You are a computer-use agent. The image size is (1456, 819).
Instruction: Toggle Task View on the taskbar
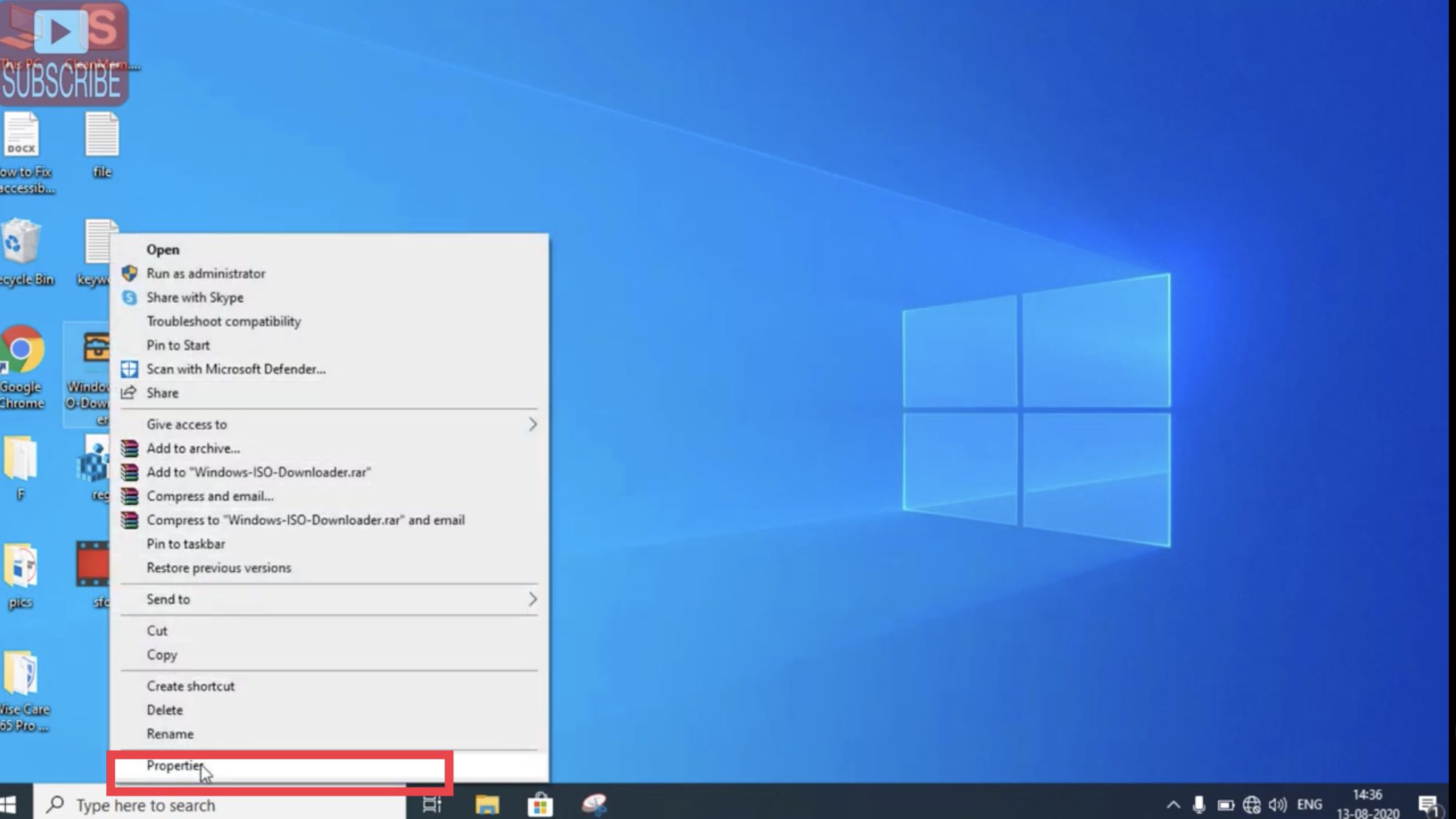click(x=432, y=804)
